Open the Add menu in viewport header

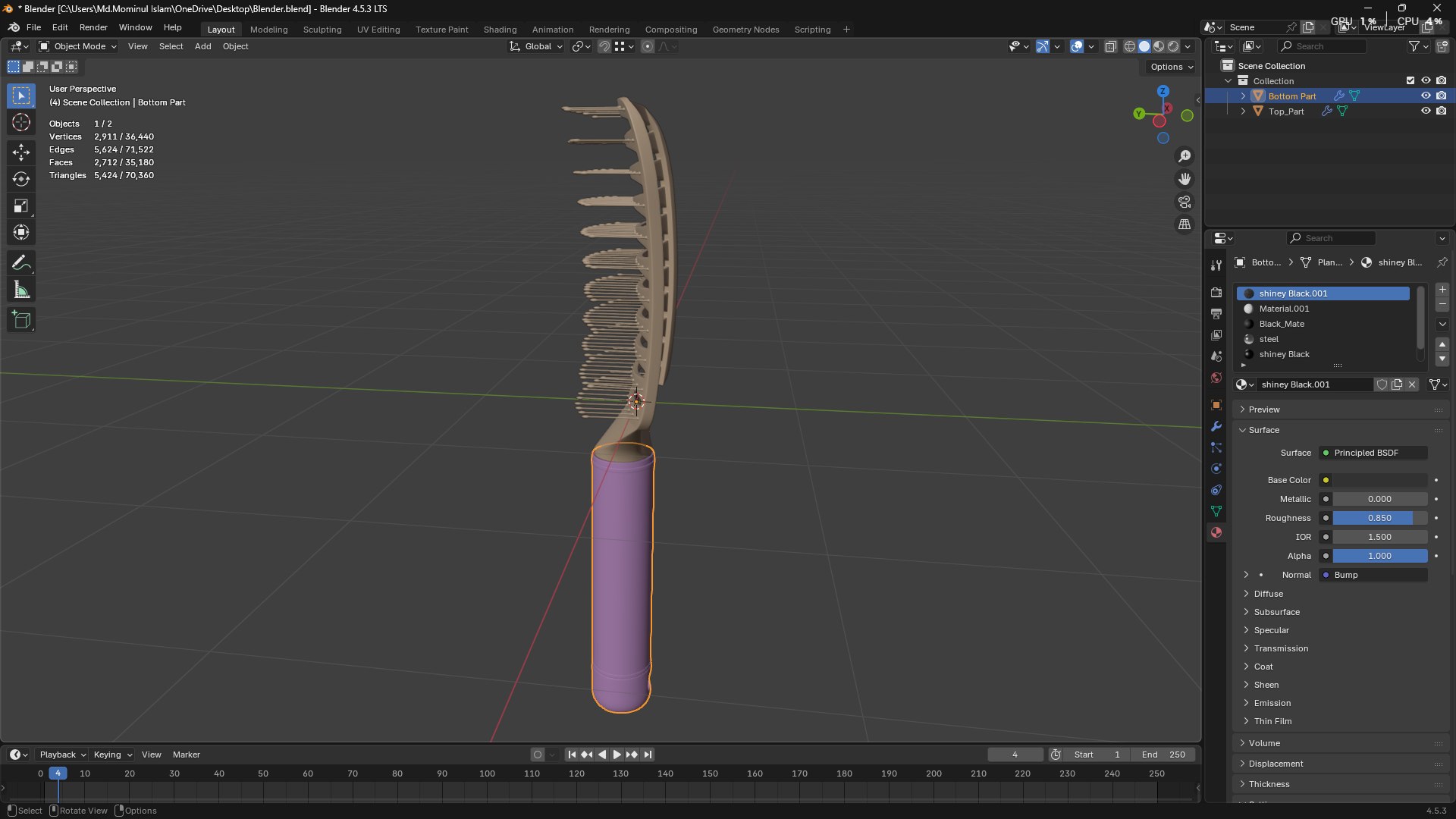[x=202, y=46]
